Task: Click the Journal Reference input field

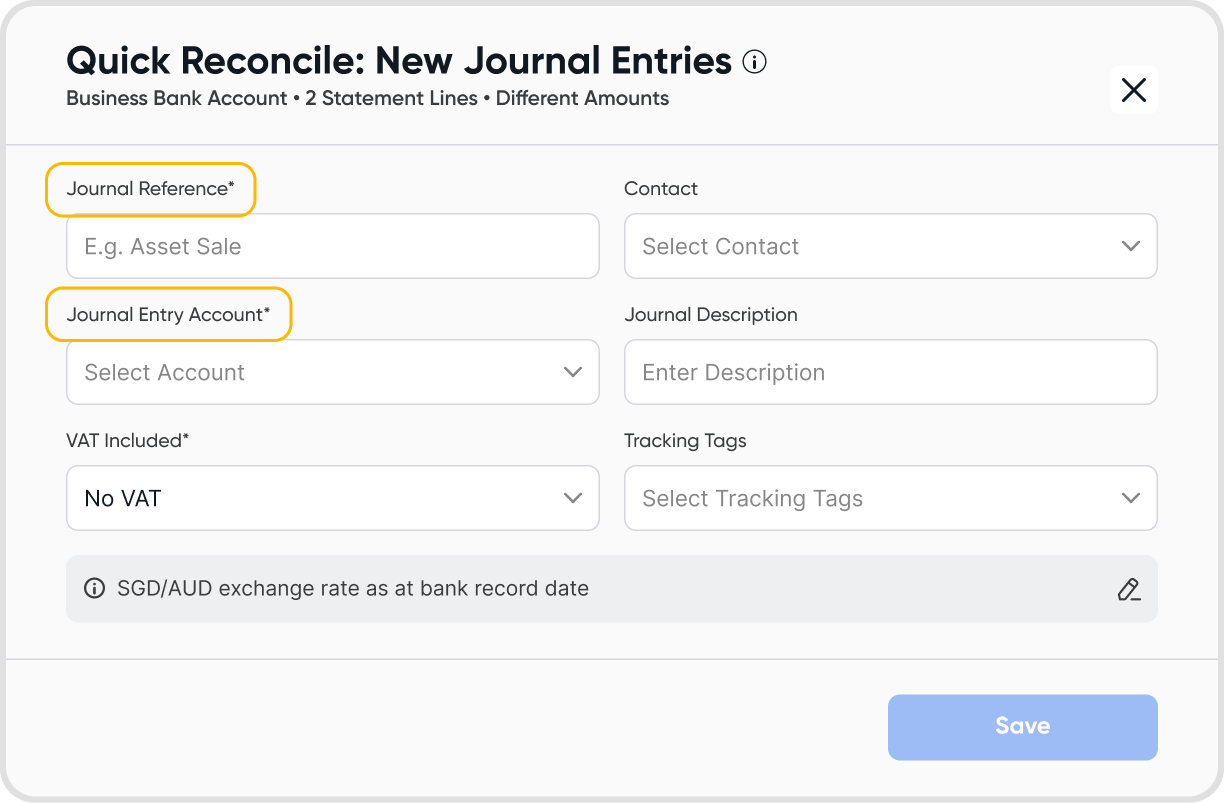Action: coord(332,246)
